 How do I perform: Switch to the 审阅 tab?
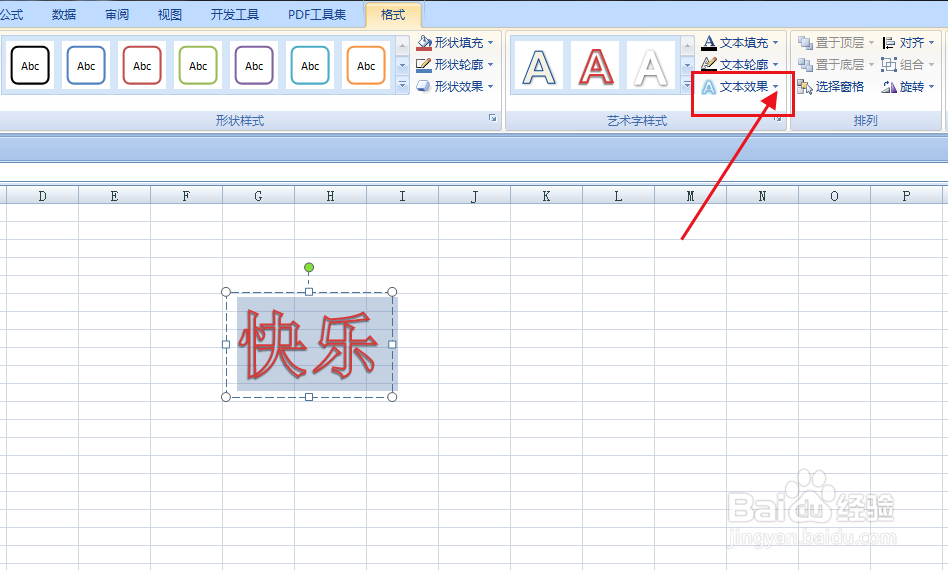[x=117, y=15]
